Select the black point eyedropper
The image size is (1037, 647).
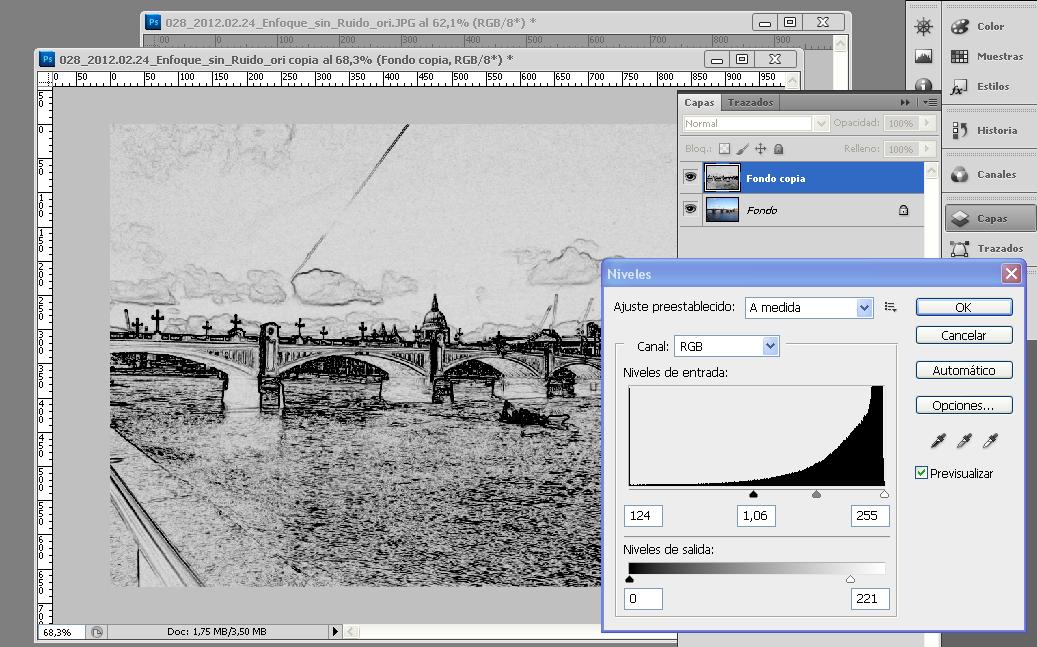tap(937, 440)
